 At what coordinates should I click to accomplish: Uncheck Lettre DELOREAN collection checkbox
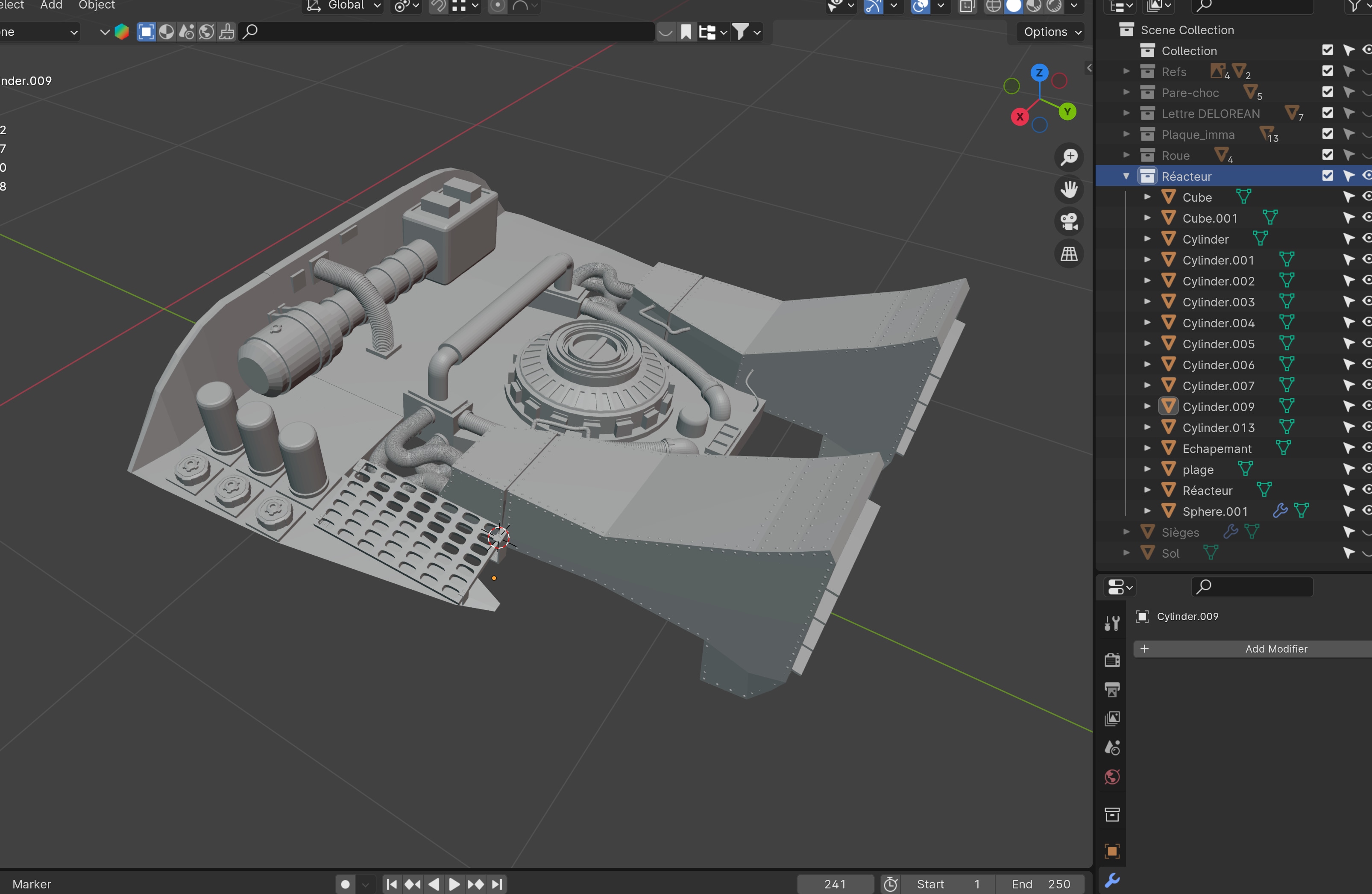(1328, 113)
